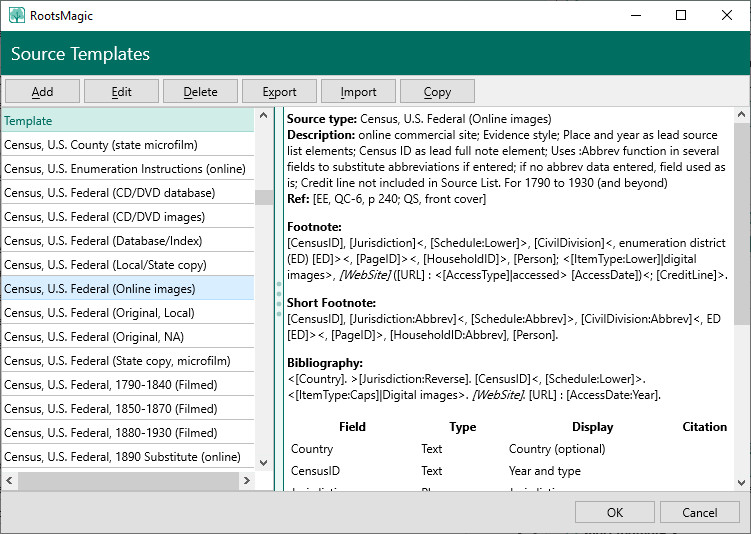Select Census, U.S. Federal, 1850-1870 (Filmed)

[111, 409]
